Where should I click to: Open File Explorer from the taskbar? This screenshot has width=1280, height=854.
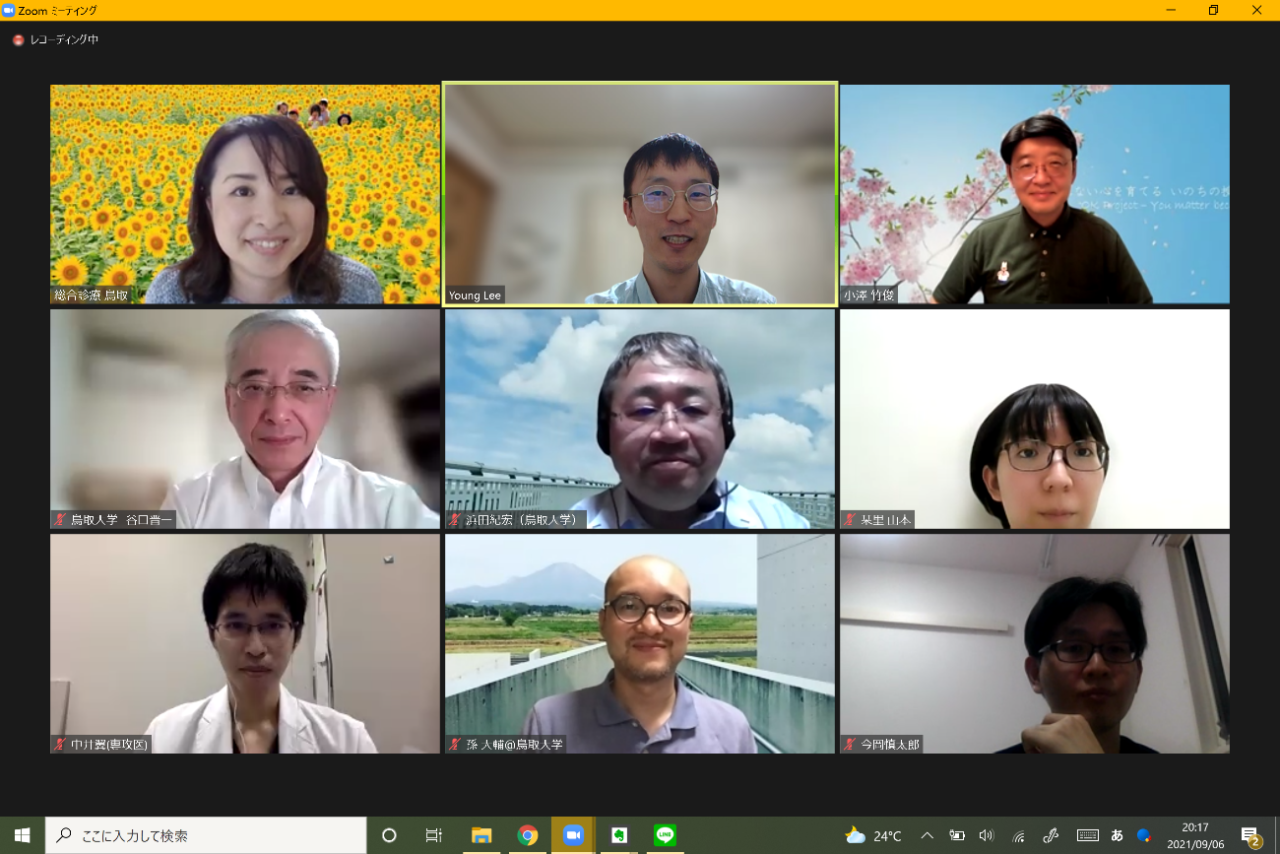[482, 835]
